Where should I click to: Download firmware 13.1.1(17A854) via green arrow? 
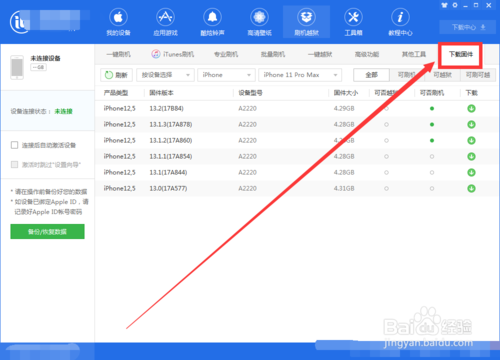point(471,157)
